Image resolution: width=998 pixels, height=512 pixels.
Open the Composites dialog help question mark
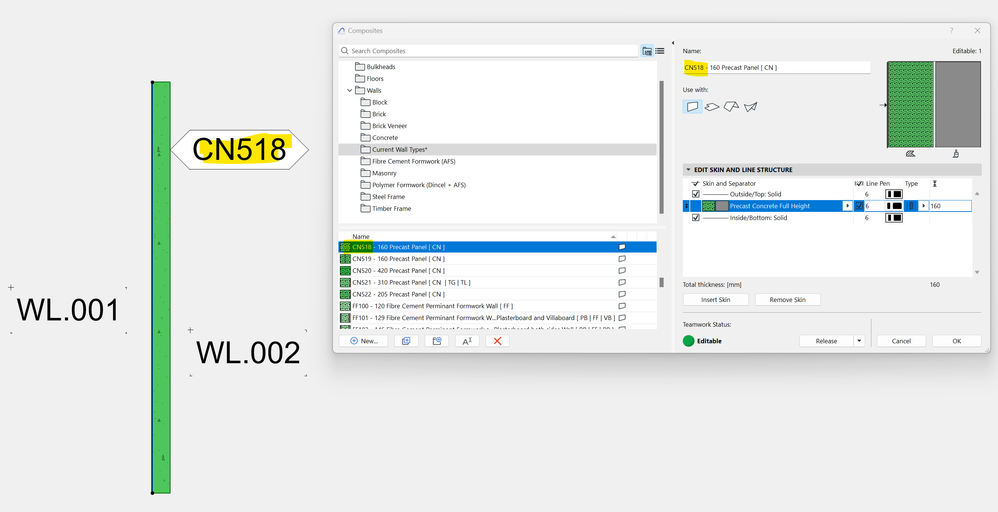952,31
